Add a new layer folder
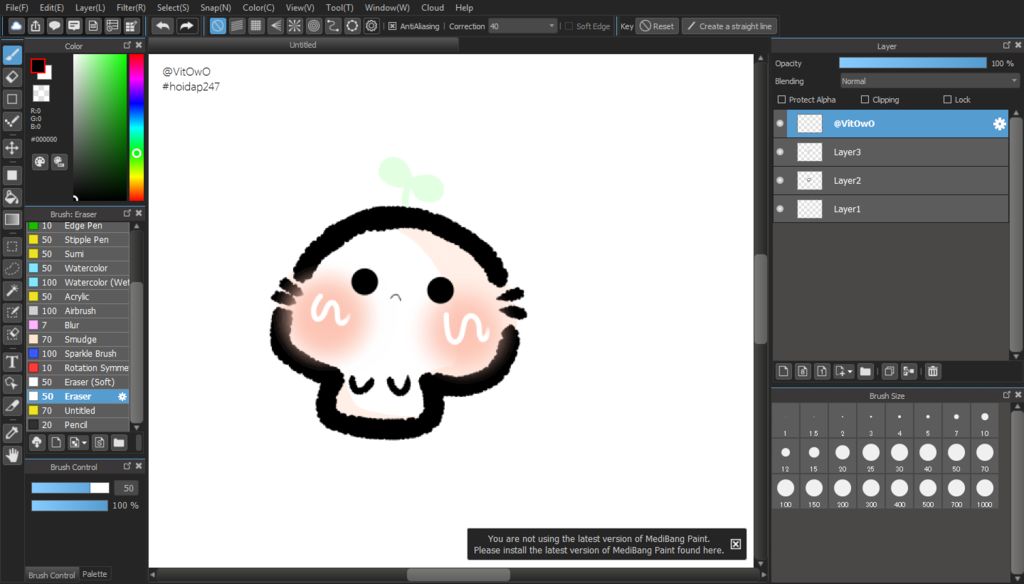1024x584 pixels. pos(865,371)
